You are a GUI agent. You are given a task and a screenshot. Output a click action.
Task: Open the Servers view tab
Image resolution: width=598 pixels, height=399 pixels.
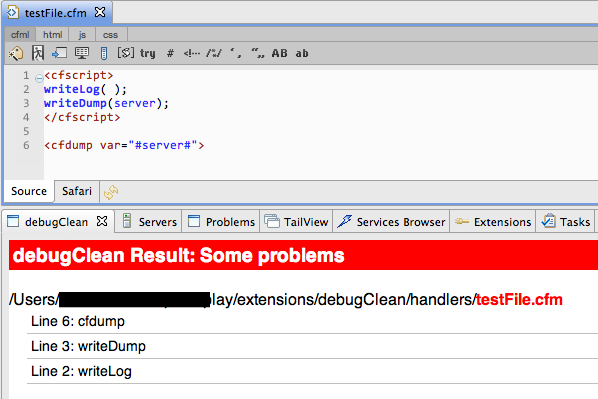[150, 222]
